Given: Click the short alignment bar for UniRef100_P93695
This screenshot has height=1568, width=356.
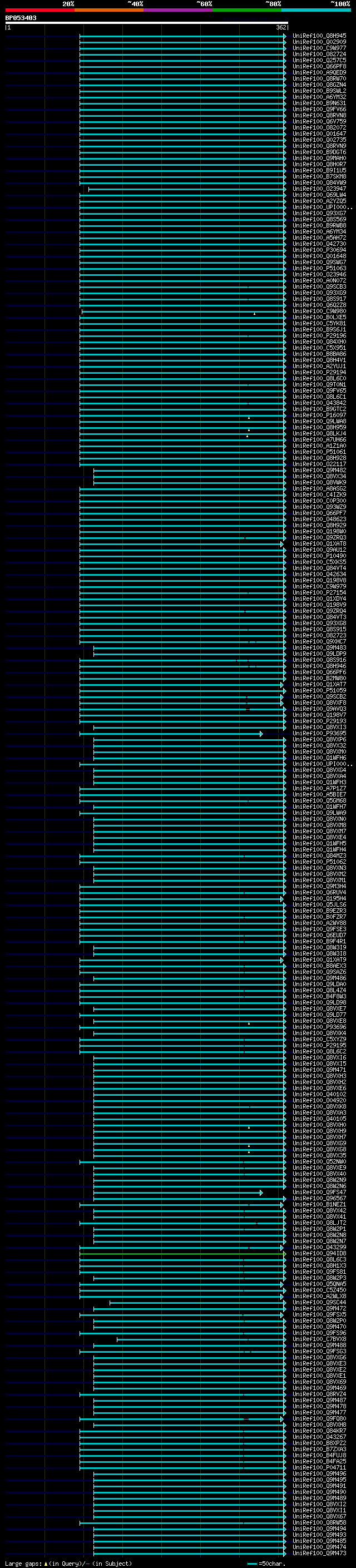Looking at the screenshot, I should click(171, 734).
